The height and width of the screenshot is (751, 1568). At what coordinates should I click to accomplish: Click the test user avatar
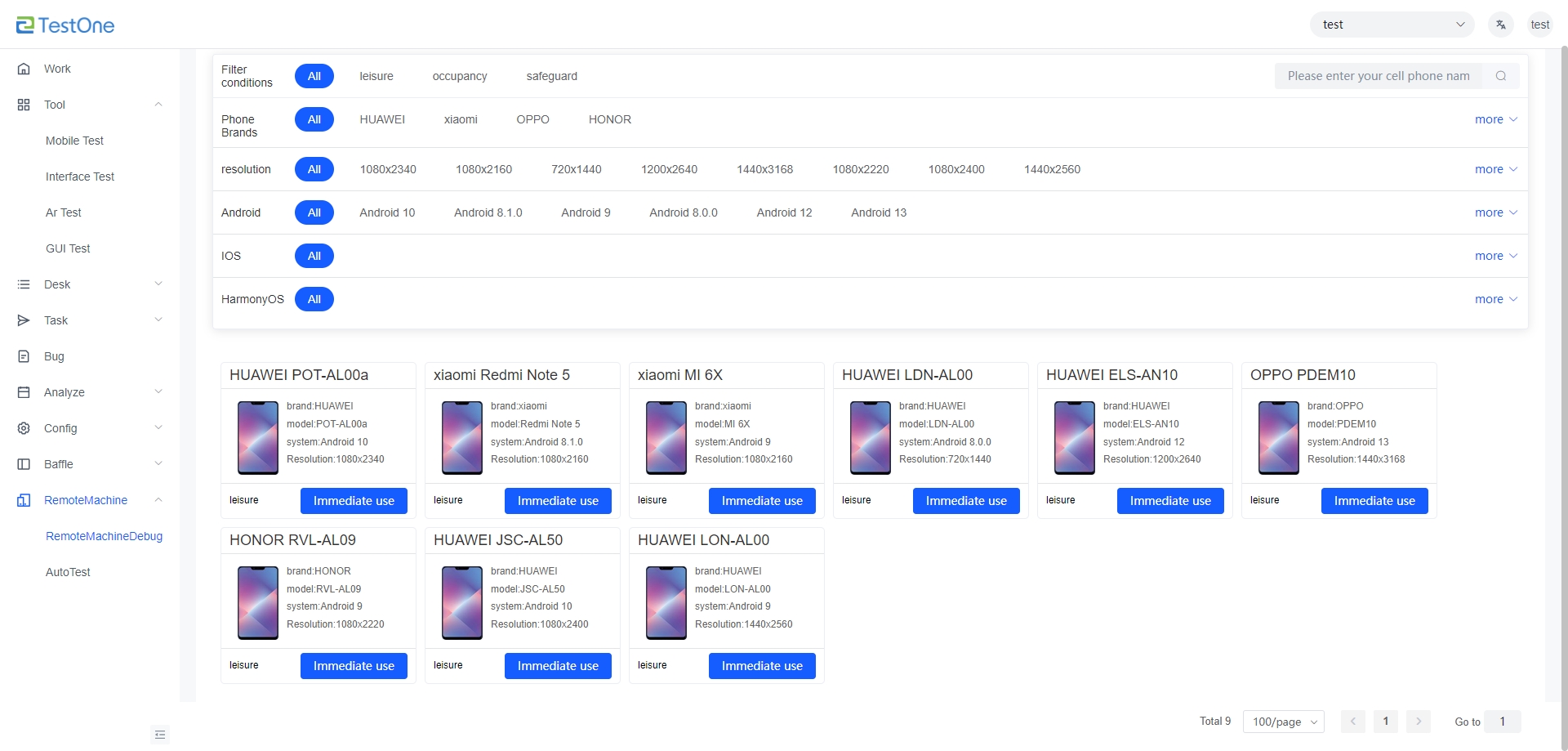[x=1540, y=25]
